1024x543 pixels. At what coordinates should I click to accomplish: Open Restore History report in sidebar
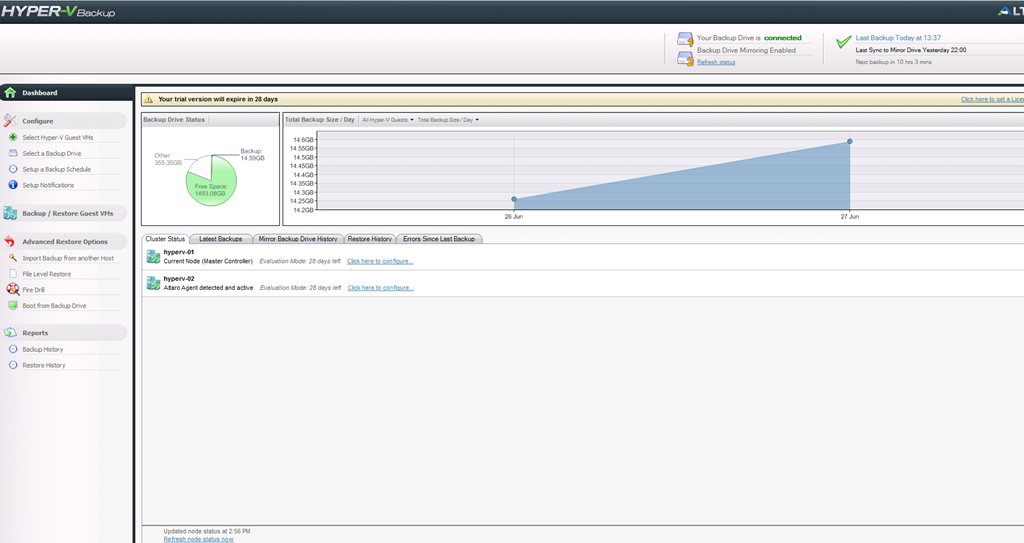pyautogui.click(x=44, y=365)
